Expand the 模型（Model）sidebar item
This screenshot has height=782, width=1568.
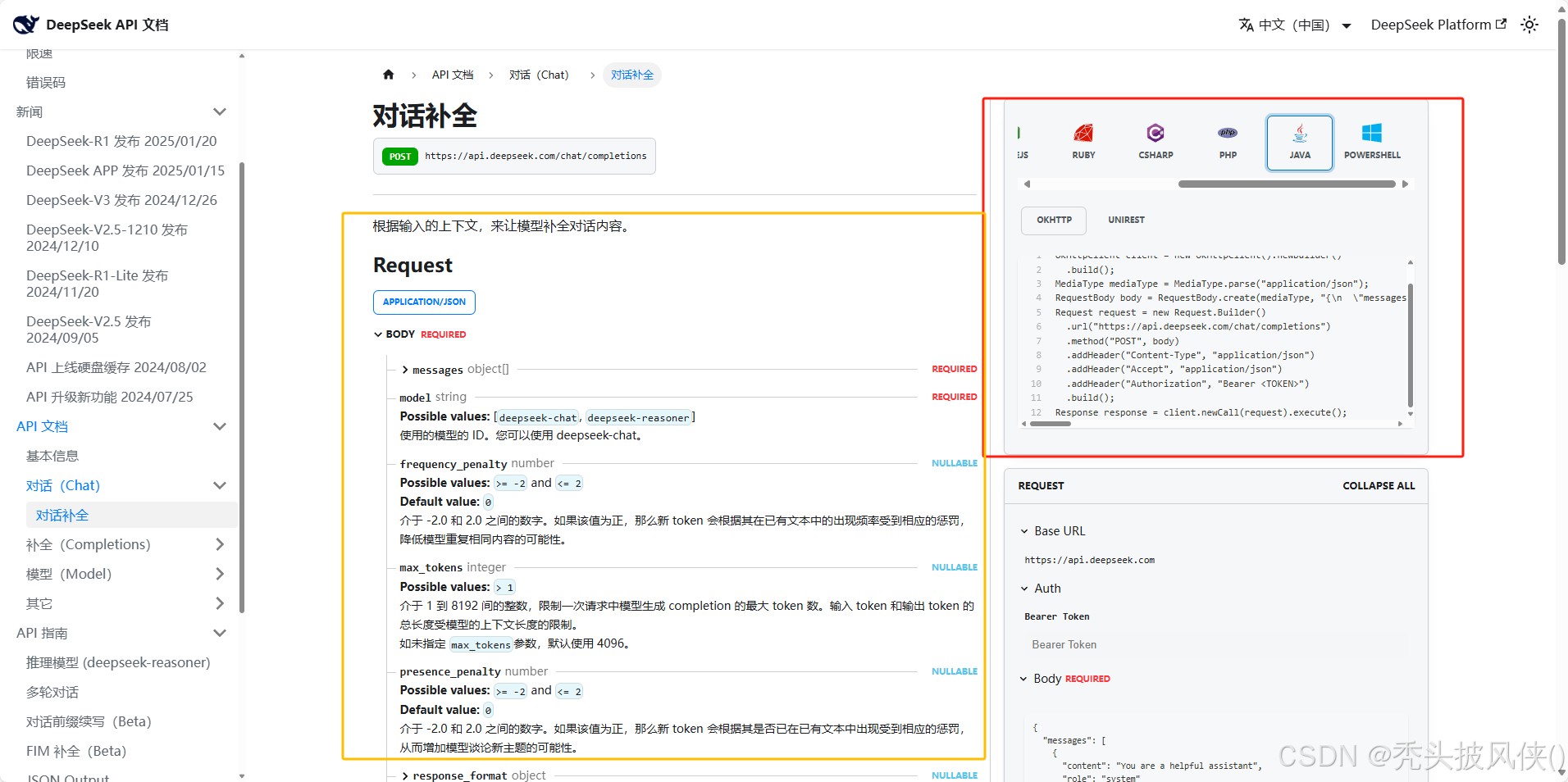[x=219, y=574]
